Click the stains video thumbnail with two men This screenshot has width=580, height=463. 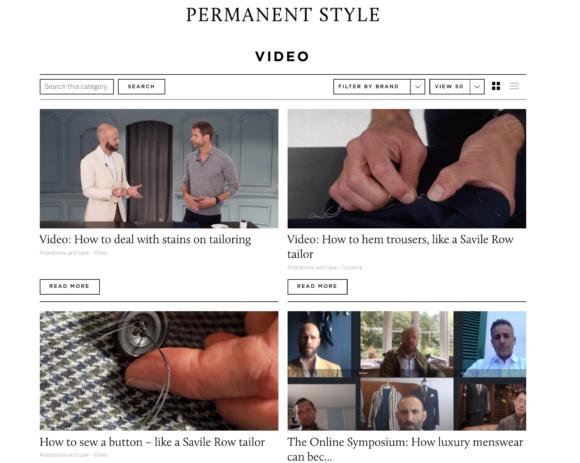pos(159,168)
